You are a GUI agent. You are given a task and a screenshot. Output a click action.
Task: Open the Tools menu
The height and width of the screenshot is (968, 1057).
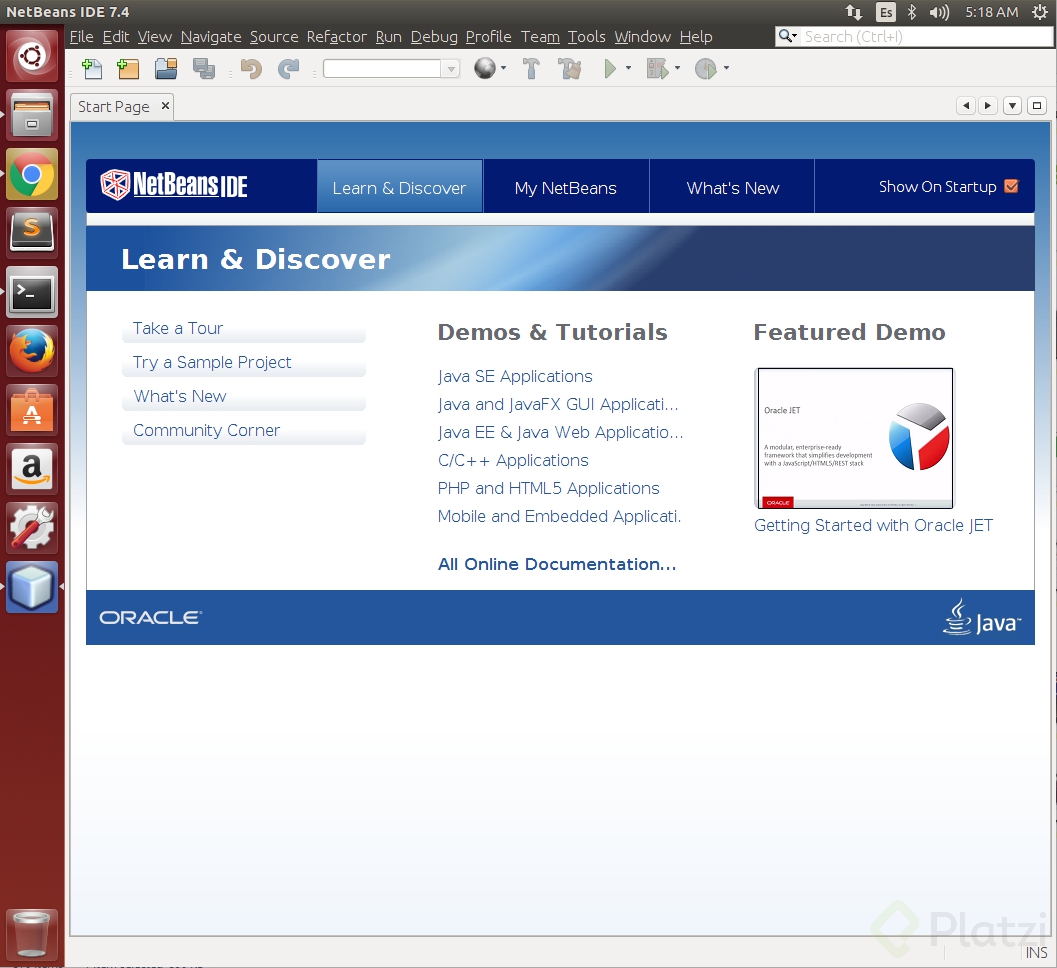[x=586, y=36]
